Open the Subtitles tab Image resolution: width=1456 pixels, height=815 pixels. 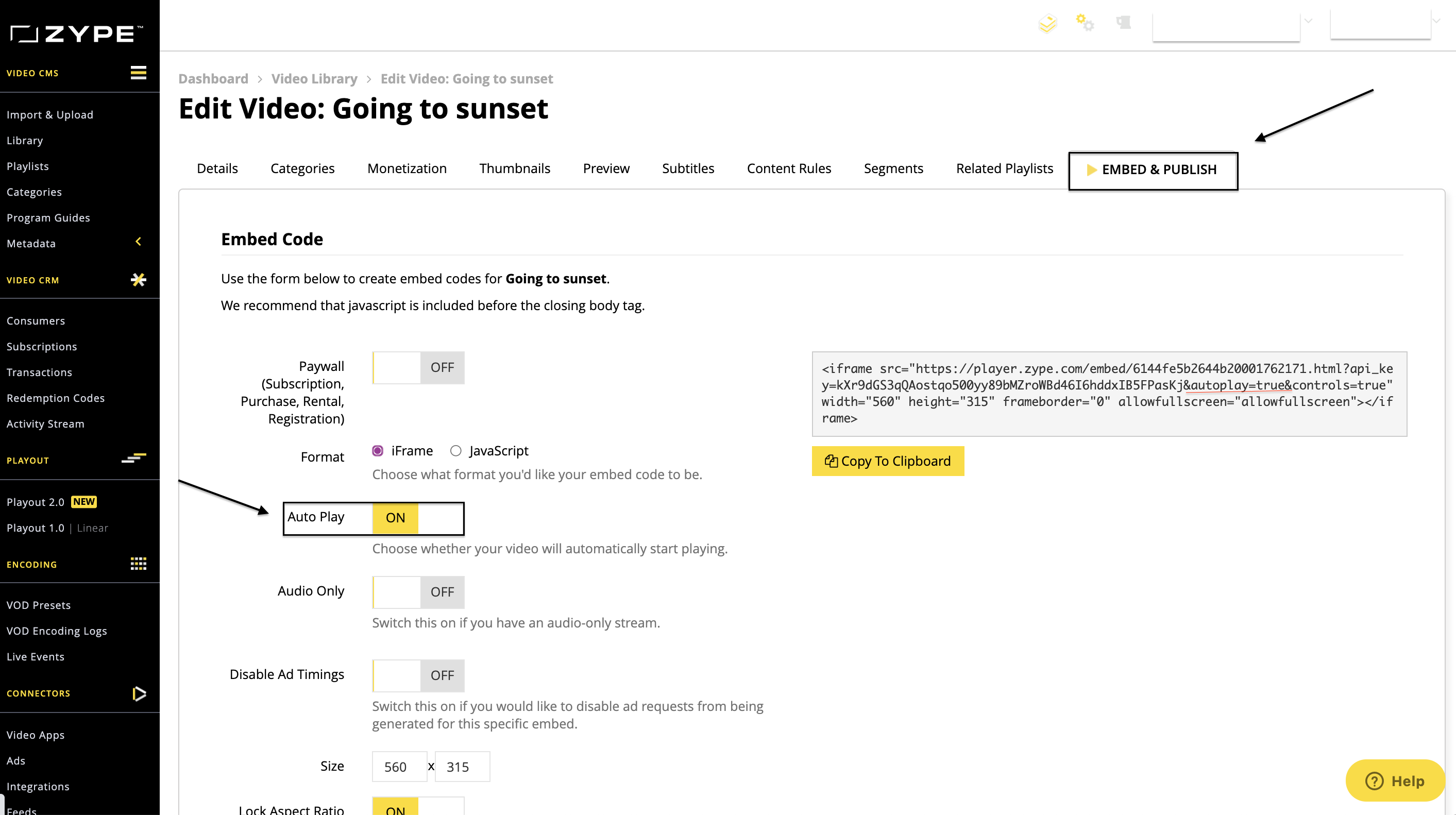click(x=688, y=168)
